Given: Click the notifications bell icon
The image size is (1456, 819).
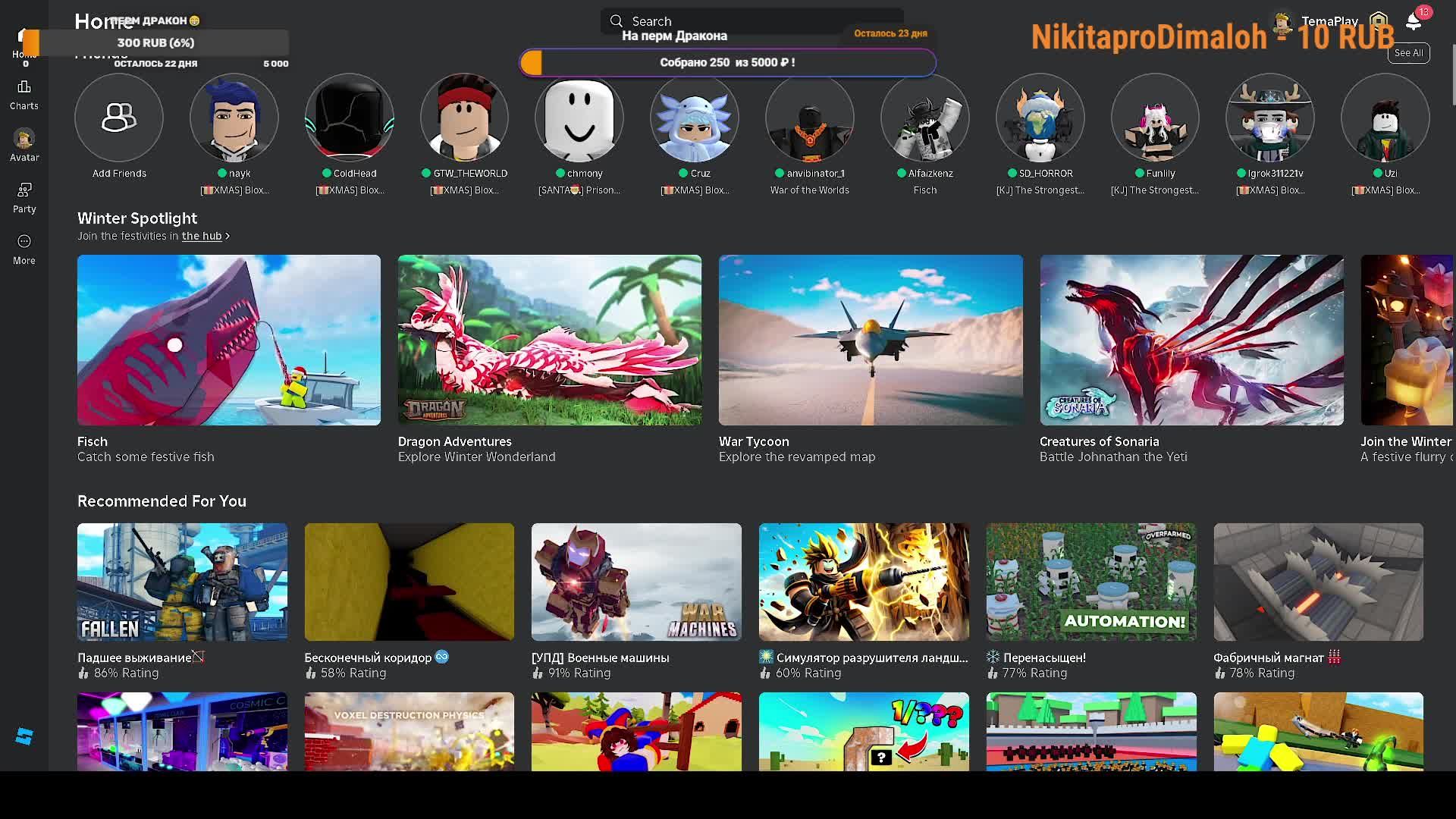Looking at the screenshot, I should point(1413,22).
